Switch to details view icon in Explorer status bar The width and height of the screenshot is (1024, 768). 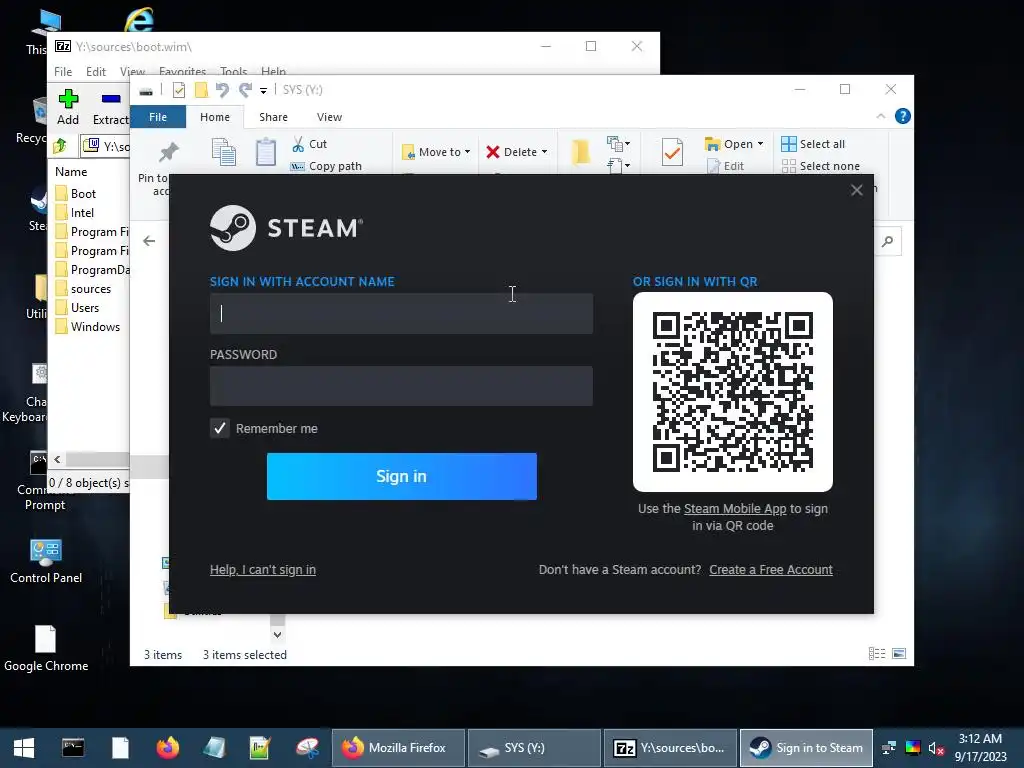coord(877,654)
